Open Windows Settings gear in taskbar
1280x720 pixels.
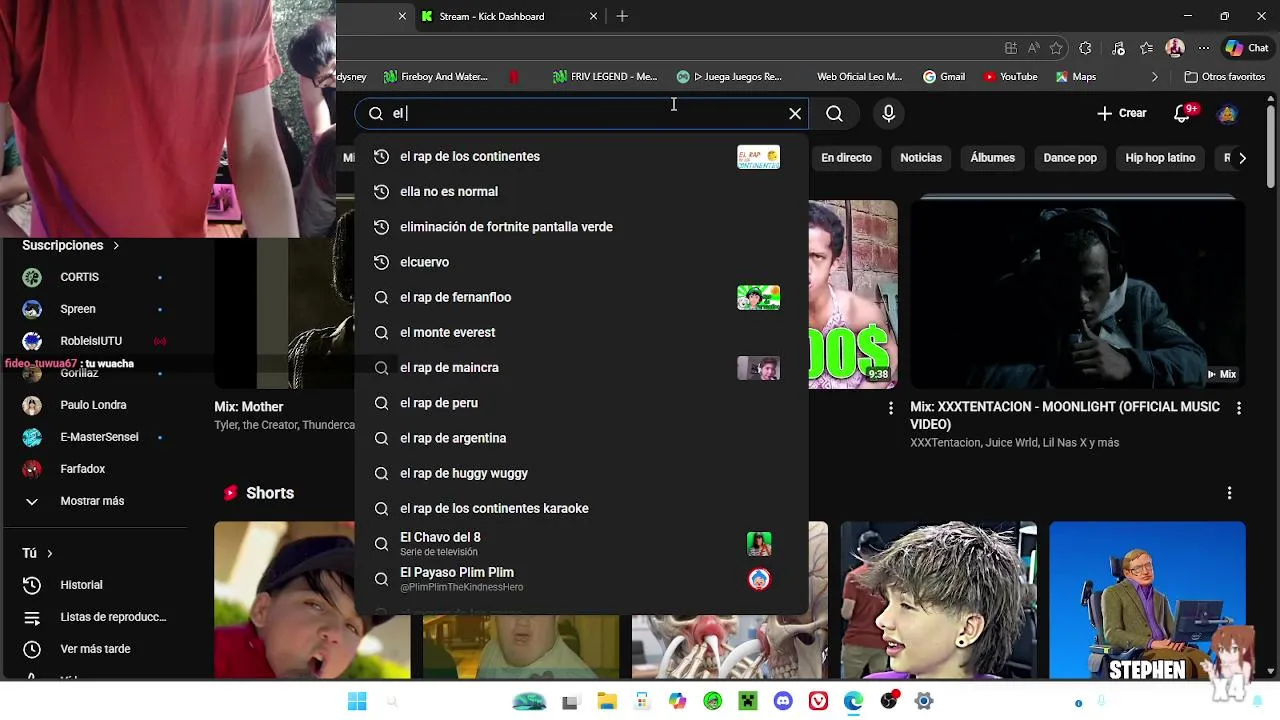click(x=924, y=702)
